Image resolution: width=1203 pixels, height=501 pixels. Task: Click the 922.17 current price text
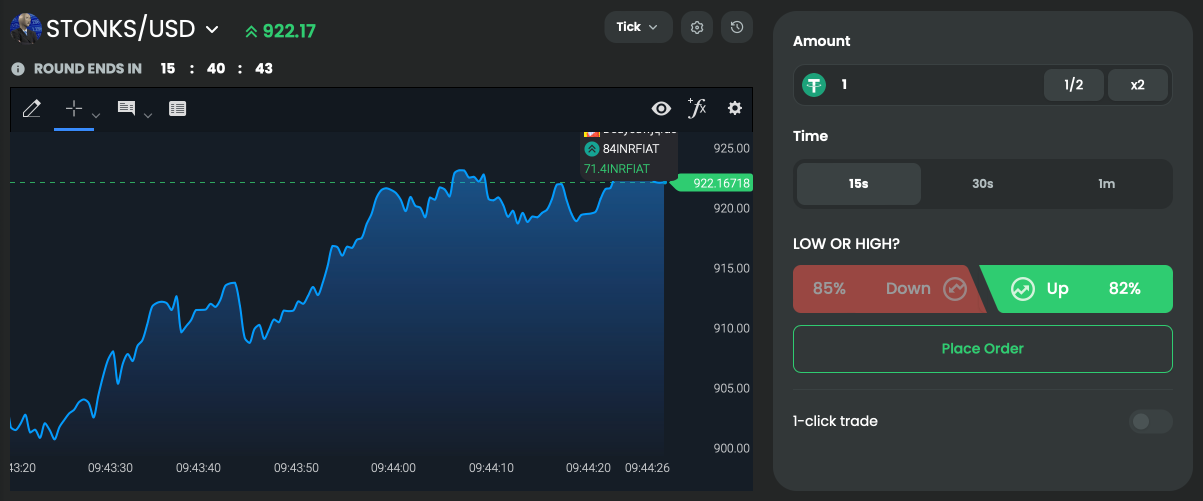click(x=289, y=31)
